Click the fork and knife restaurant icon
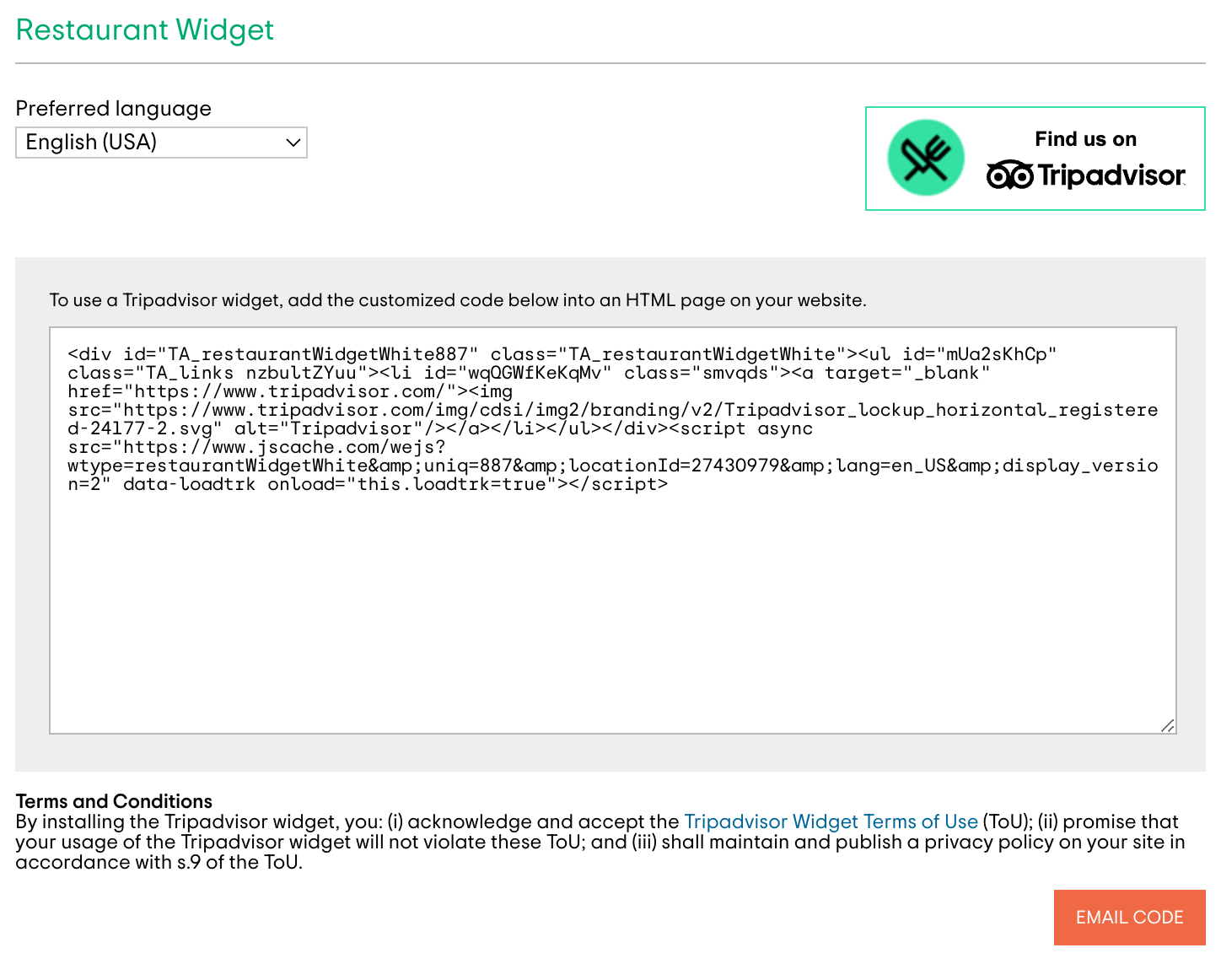 pos(925,158)
